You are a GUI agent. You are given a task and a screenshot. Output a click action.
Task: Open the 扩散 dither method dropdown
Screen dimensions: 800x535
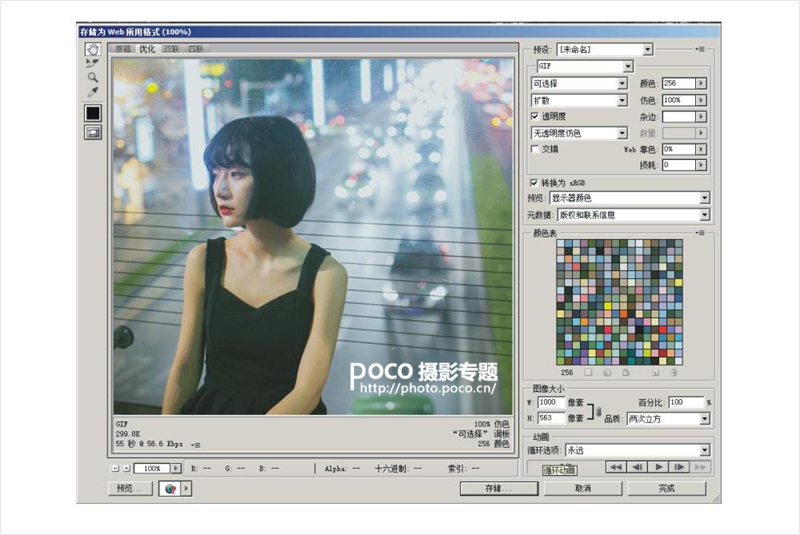tap(579, 100)
